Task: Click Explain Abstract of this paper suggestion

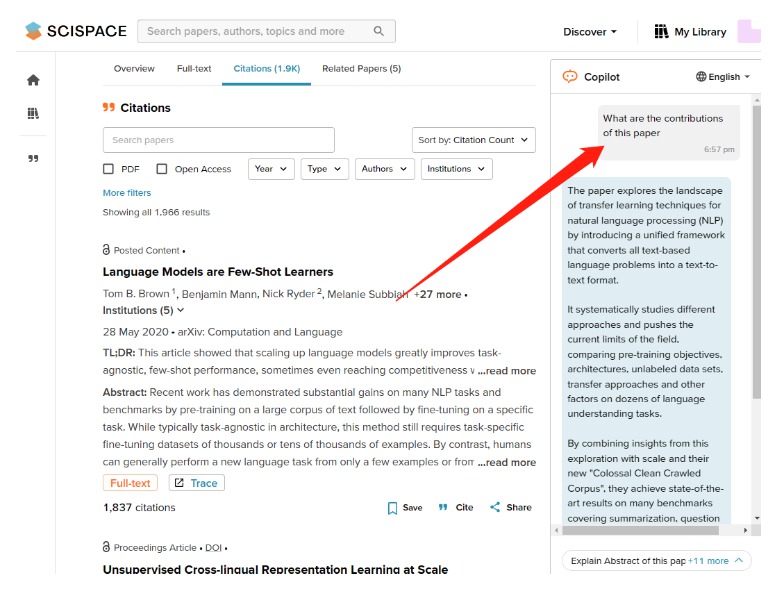Action: [628, 560]
